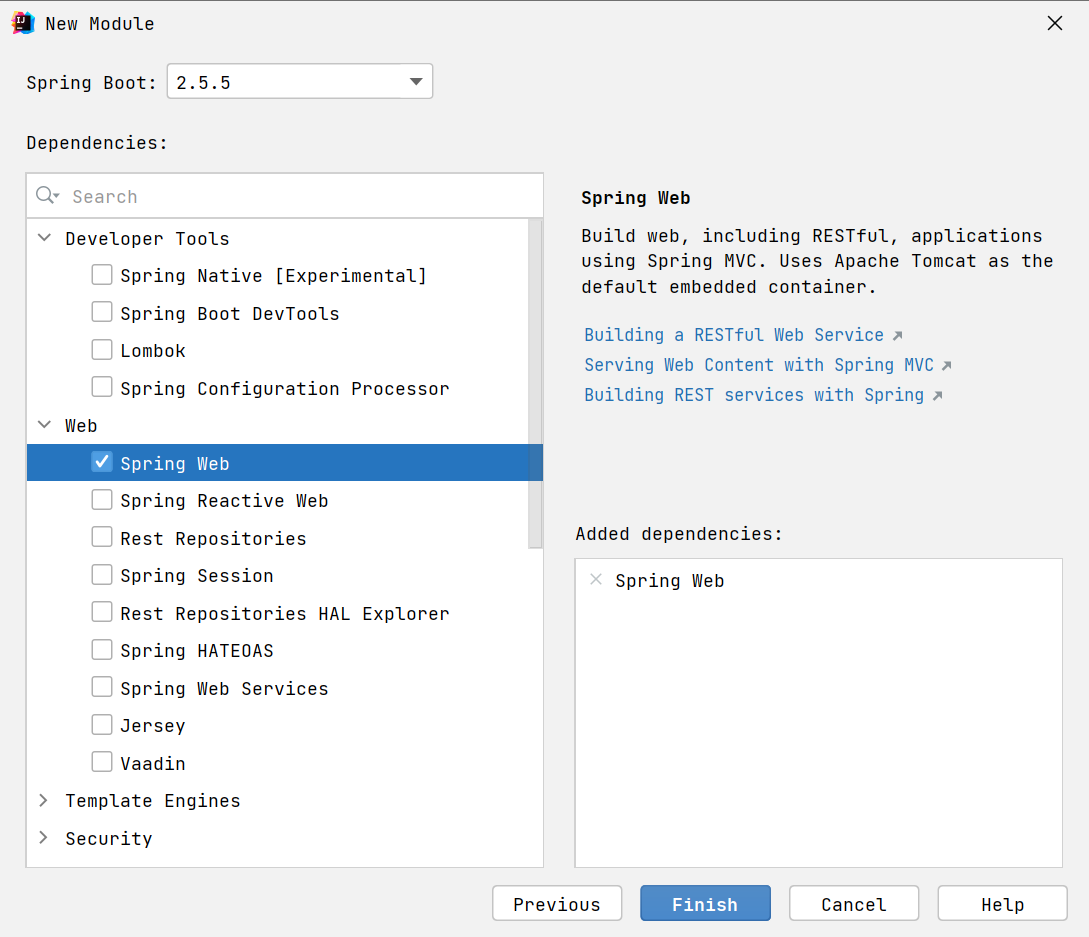Uncheck the Spring Web checkbox

(102, 463)
